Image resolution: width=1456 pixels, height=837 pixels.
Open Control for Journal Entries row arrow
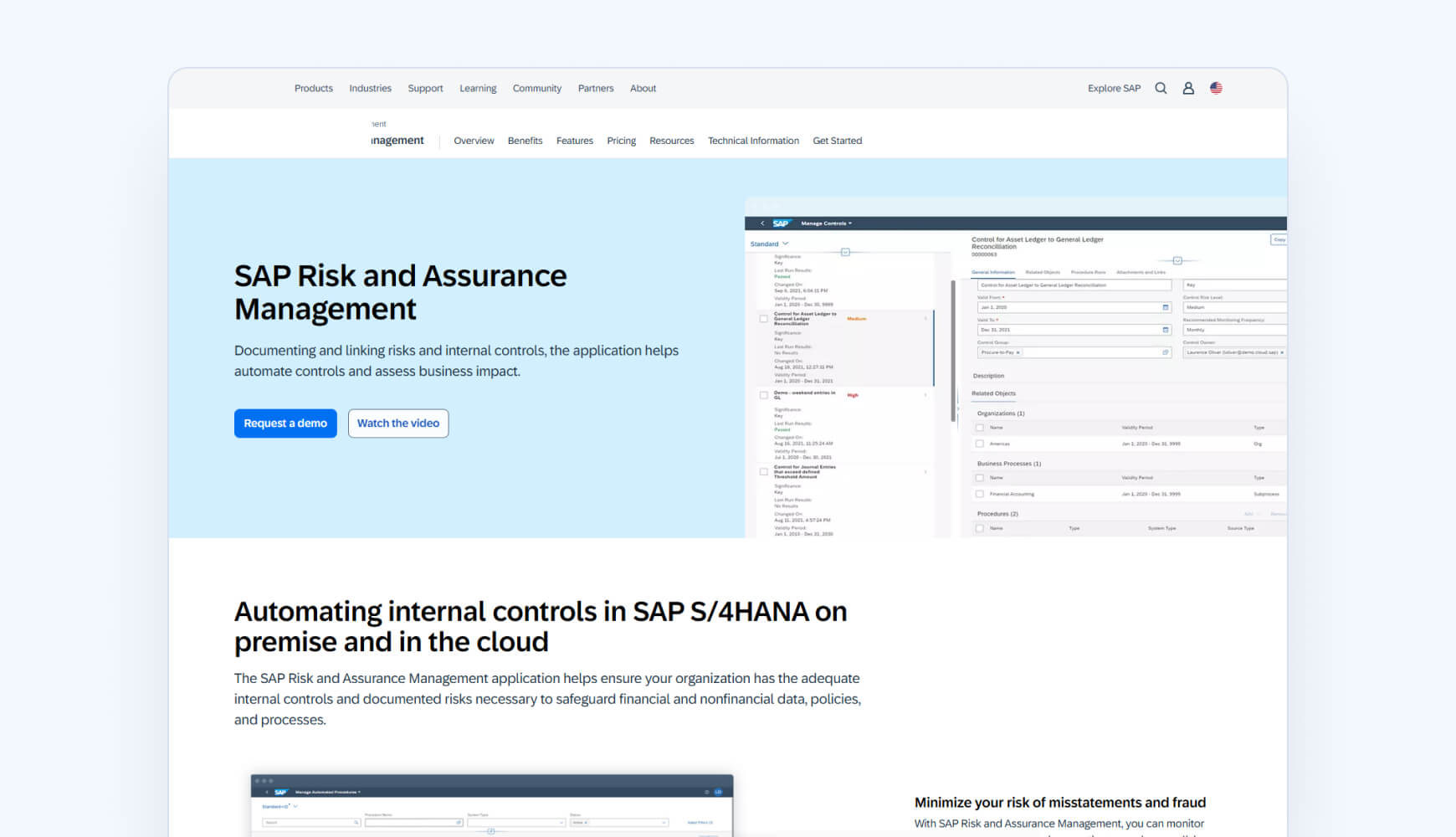925,472
